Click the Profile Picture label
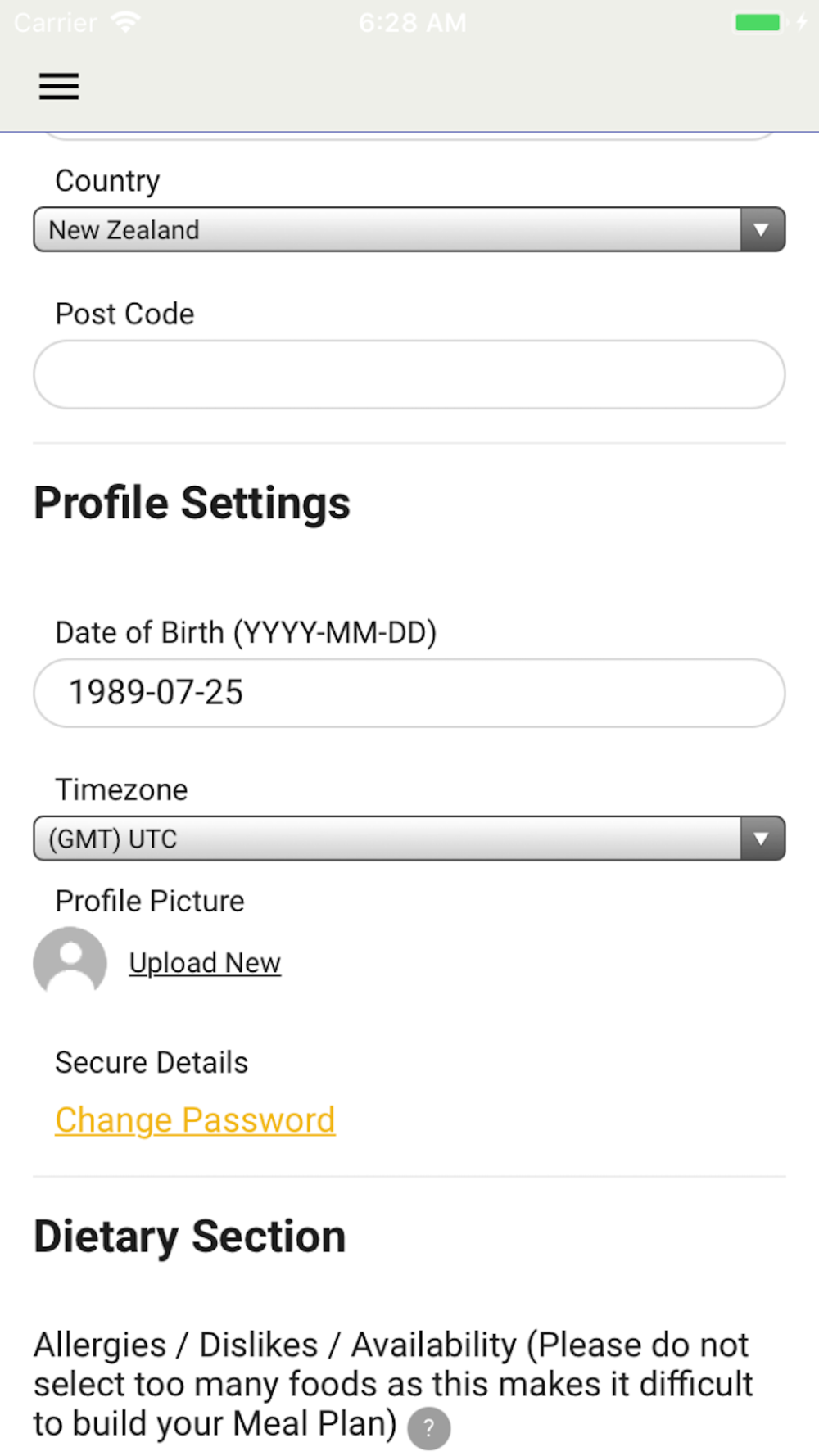This screenshot has height=1456, width=819. 150,901
